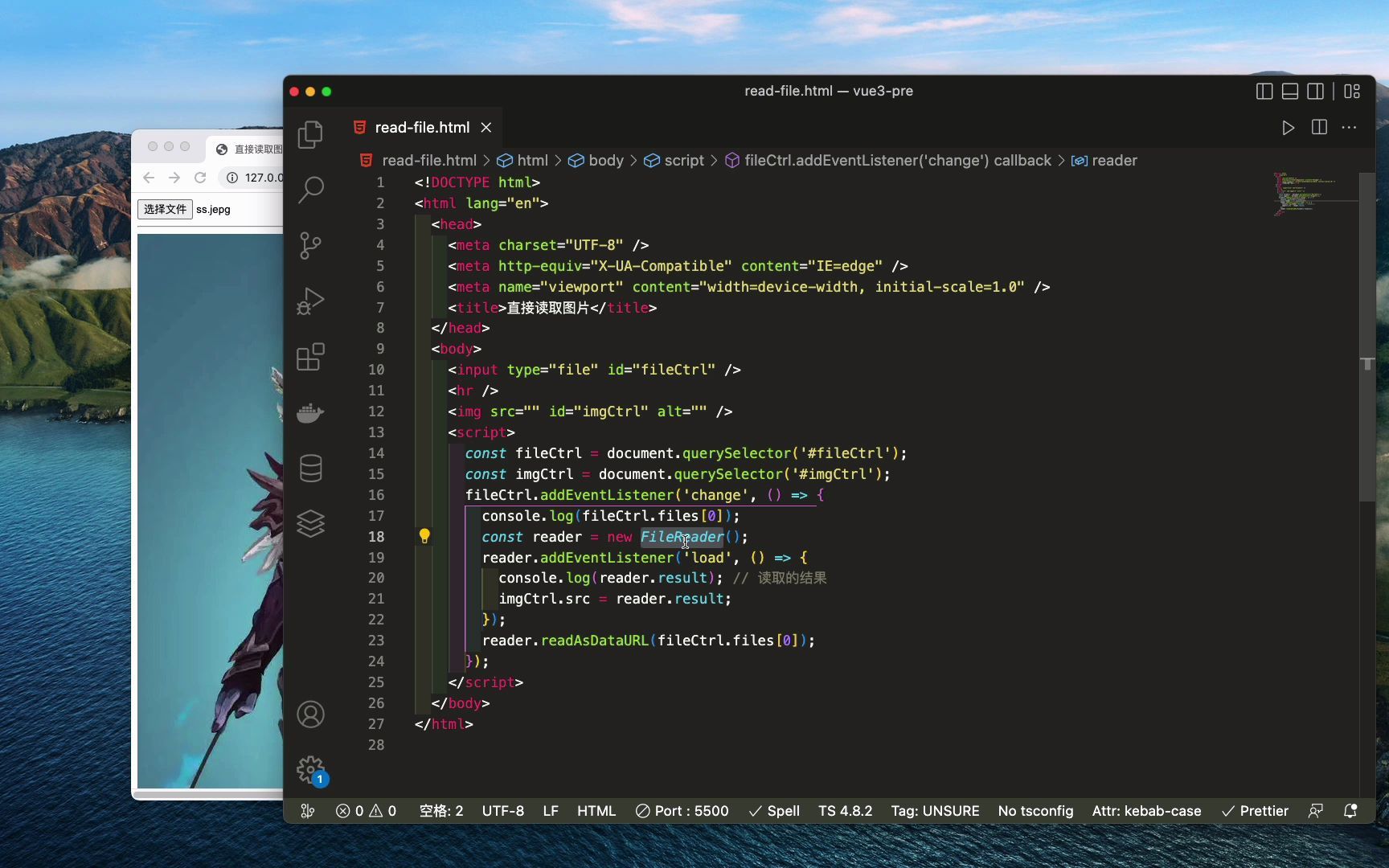This screenshot has width=1389, height=868.
Task: Click readAsDataURL on line 23
Action: coord(594,641)
